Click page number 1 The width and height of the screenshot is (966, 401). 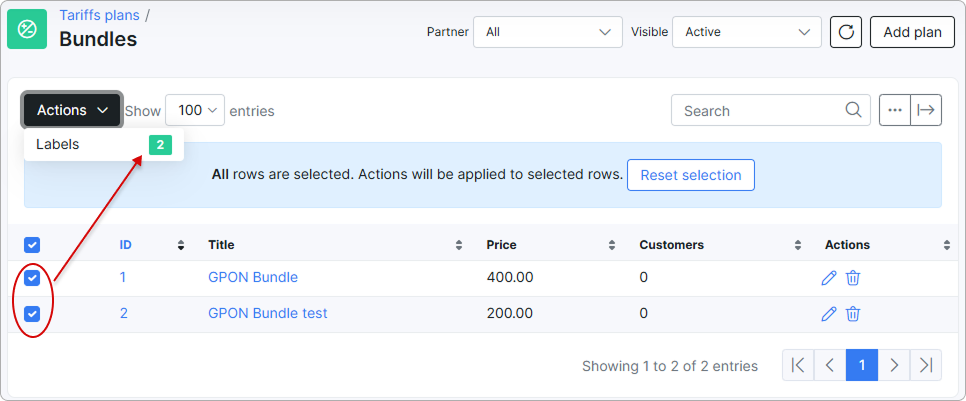coord(862,365)
